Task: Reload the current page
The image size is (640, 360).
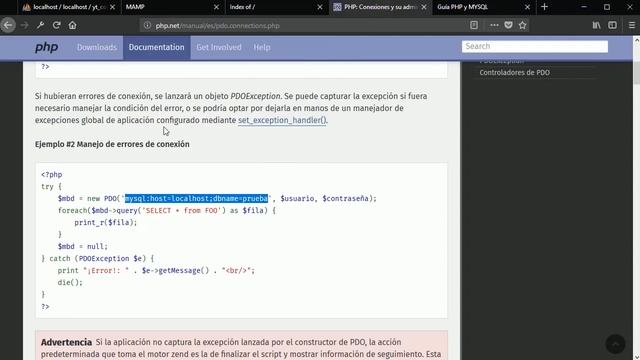Action: [56, 25]
